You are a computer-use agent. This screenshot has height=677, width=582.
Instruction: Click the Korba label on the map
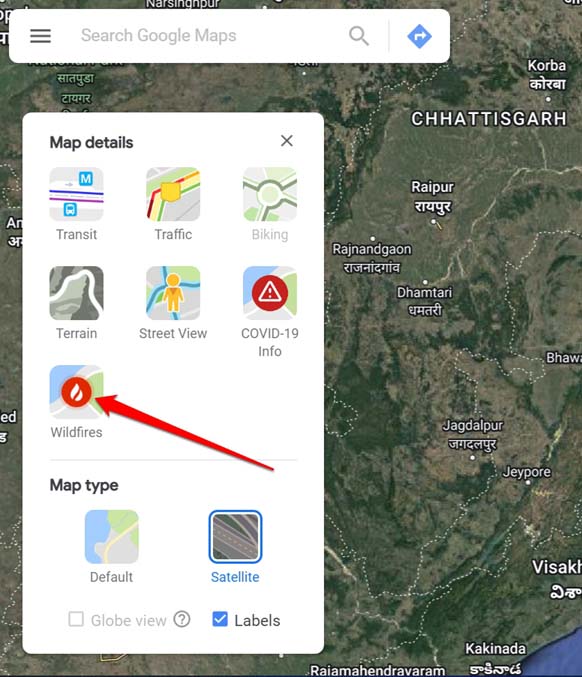(547, 74)
